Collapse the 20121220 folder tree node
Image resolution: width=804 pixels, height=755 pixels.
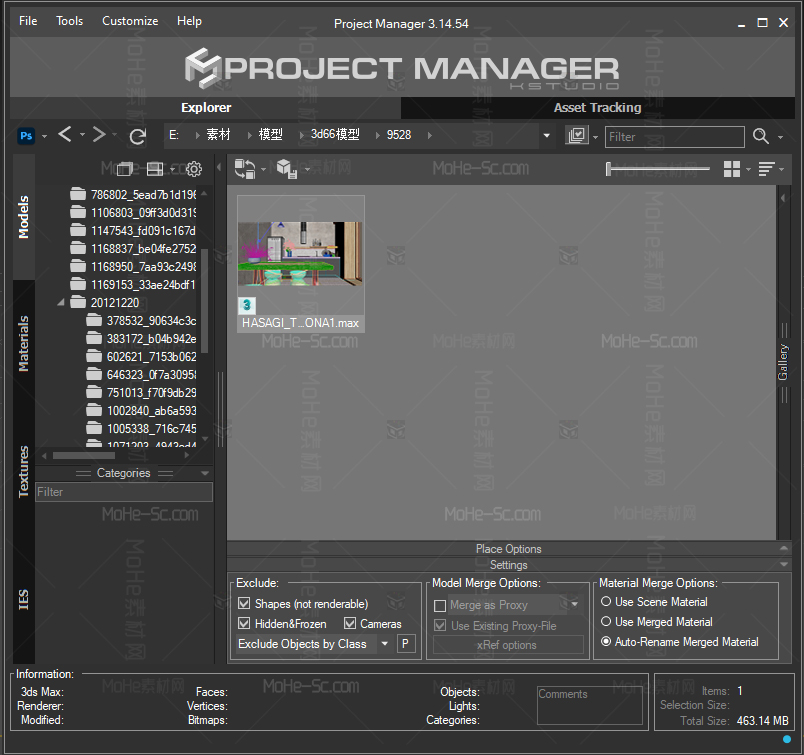click(61, 303)
